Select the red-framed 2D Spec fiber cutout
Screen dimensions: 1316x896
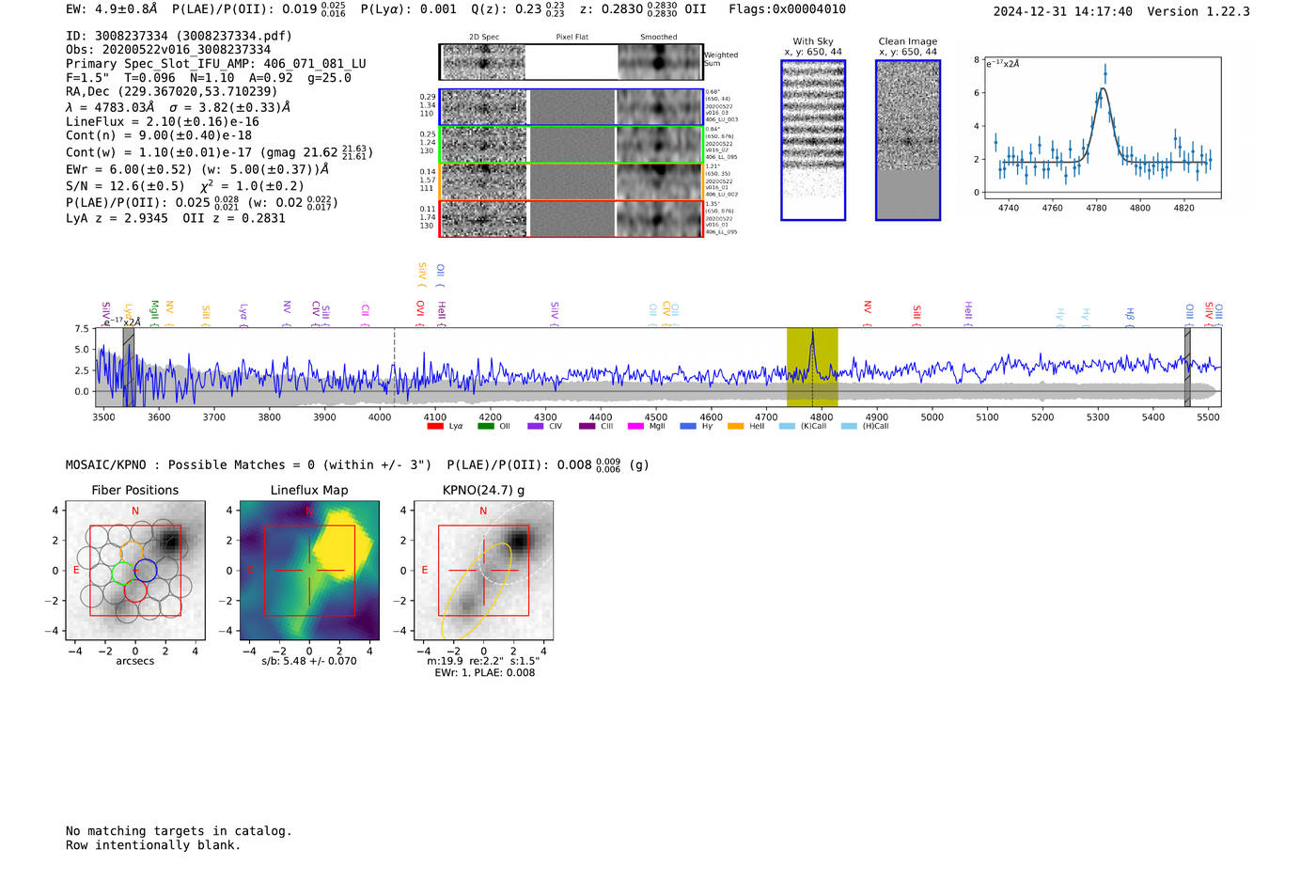point(483,219)
